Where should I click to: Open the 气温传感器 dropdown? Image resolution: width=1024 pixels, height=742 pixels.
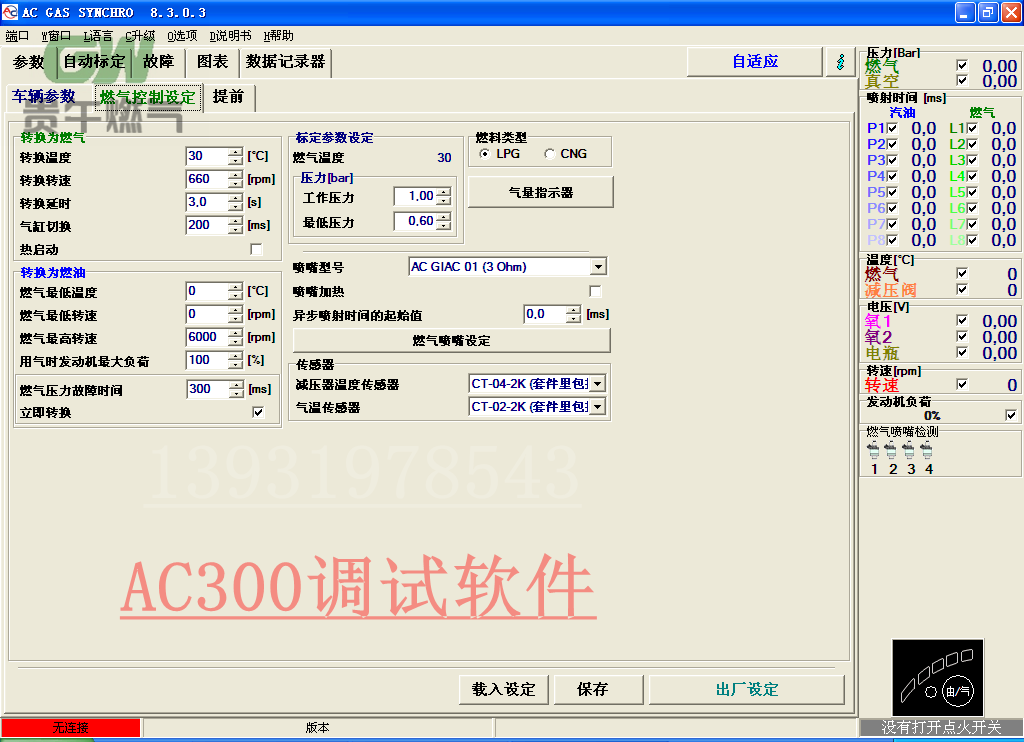point(598,407)
